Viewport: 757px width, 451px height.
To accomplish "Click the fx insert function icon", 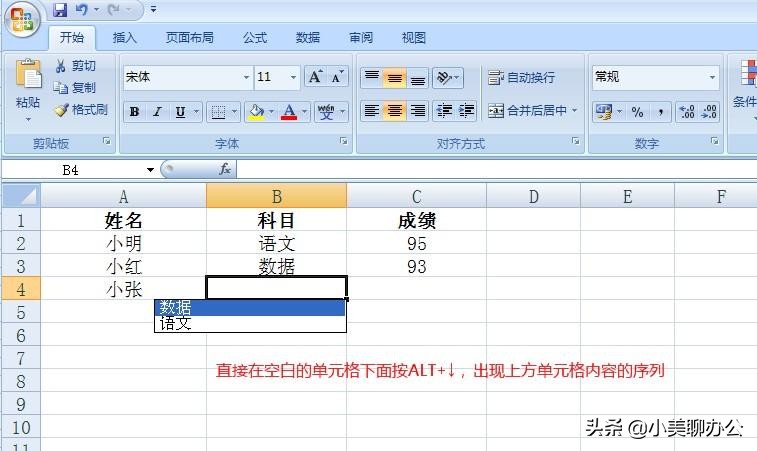I will tap(225, 169).
